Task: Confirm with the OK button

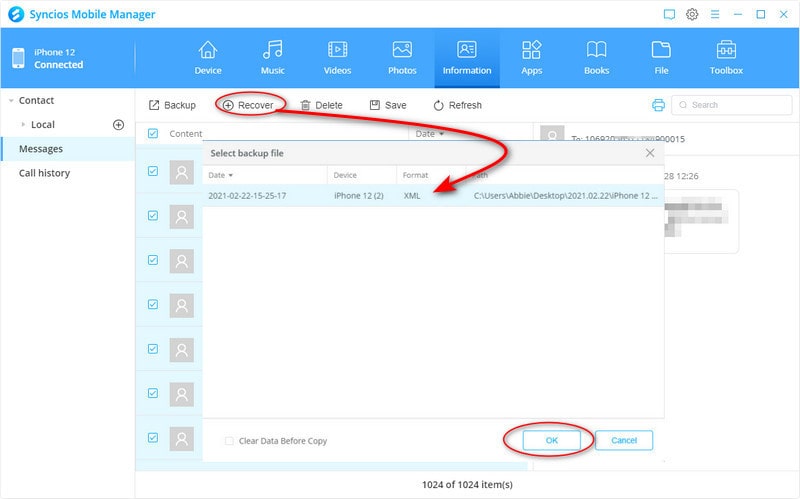Action: tap(552, 440)
